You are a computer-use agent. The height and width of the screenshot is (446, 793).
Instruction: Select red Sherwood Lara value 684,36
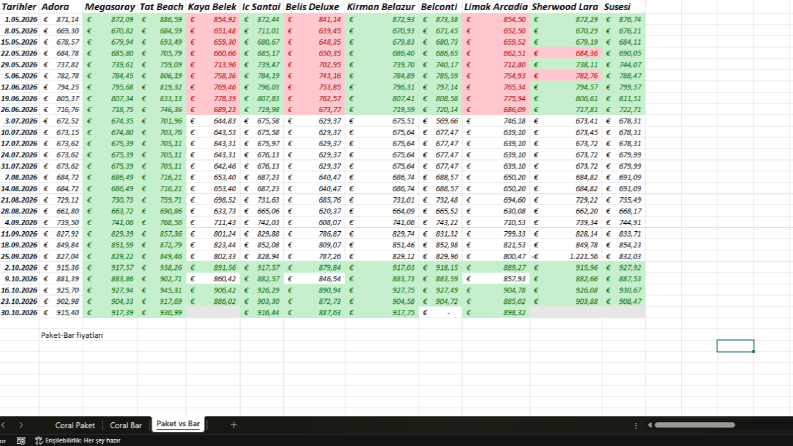[565, 53]
